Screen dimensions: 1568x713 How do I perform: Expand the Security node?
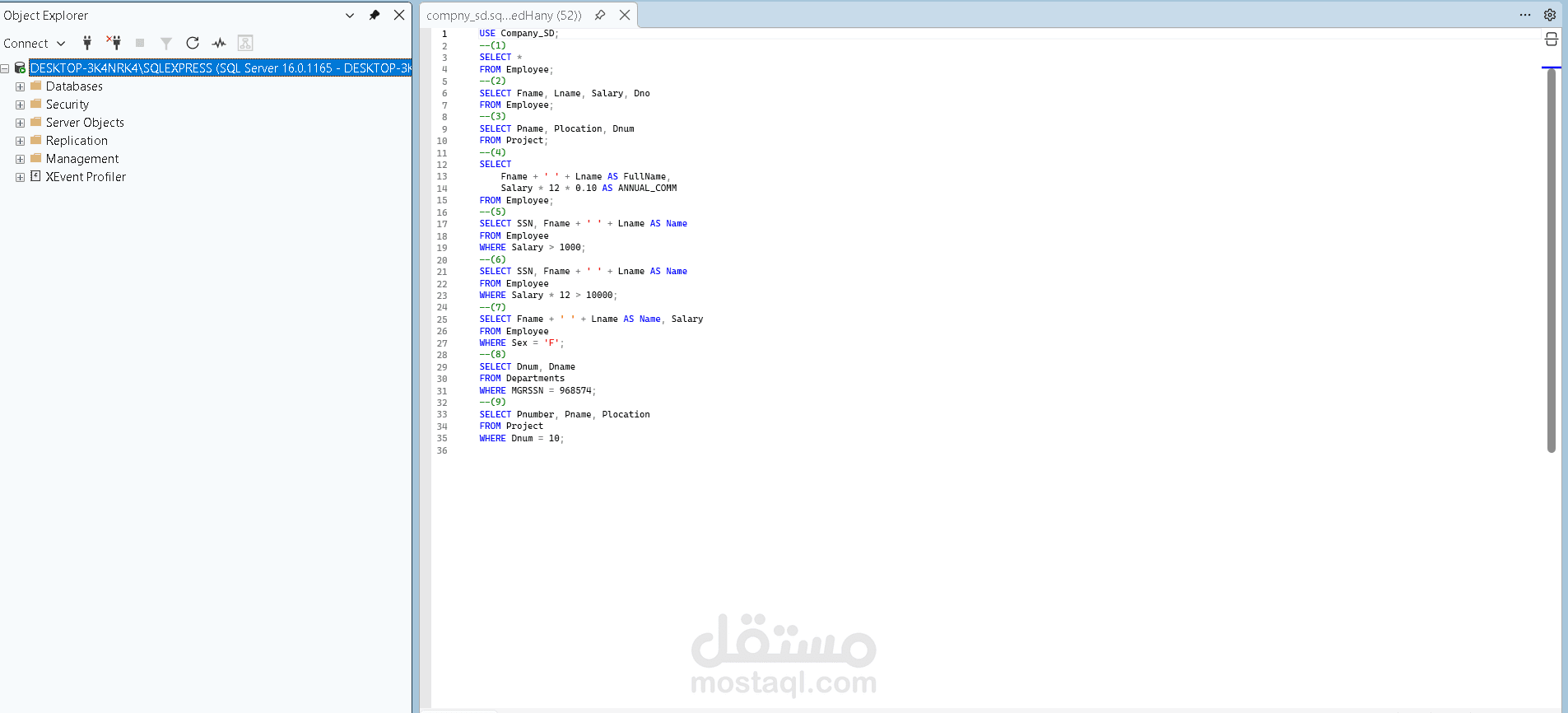coord(20,105)
